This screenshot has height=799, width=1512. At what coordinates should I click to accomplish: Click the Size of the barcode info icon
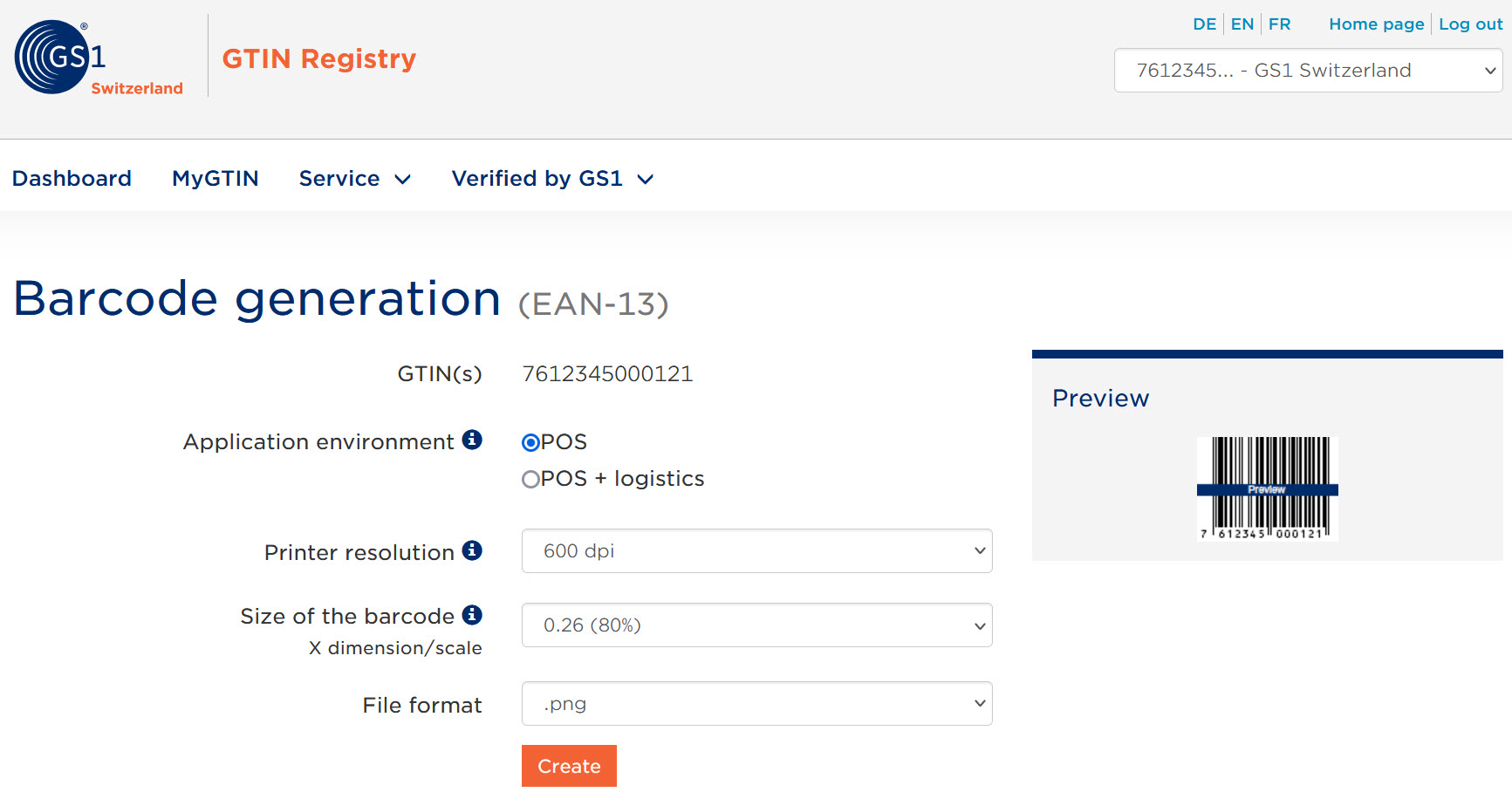pyautogui.click(x=473, y=615)
